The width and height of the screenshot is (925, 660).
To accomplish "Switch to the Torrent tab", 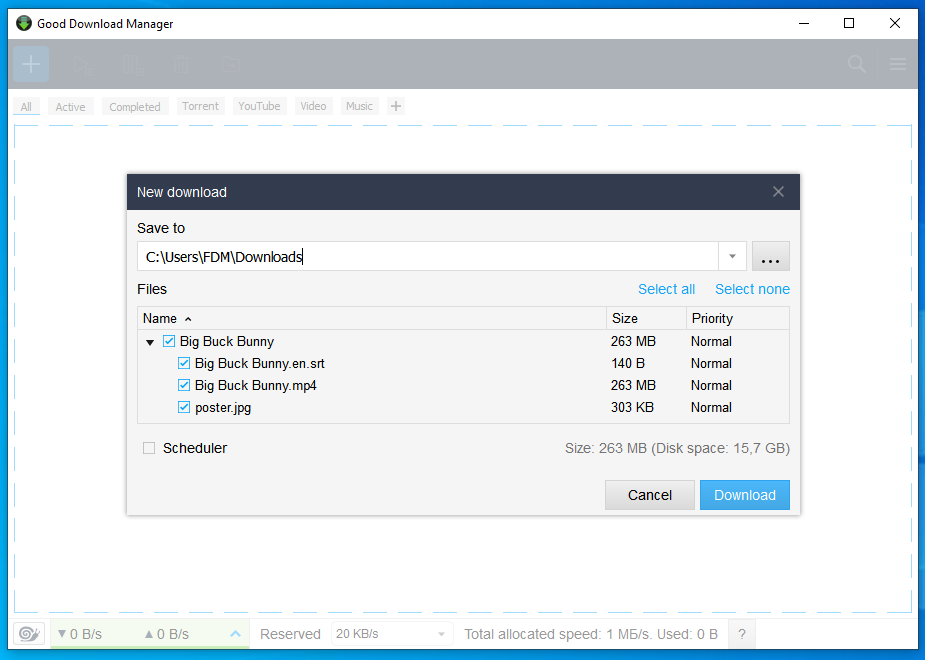I will click(x=200, y=106).
